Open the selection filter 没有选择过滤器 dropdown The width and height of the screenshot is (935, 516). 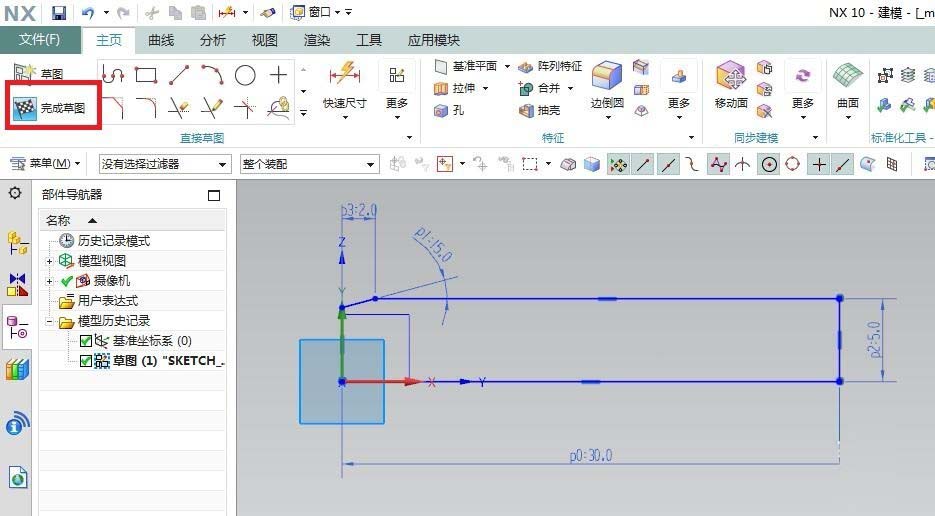tap(165, 164)
